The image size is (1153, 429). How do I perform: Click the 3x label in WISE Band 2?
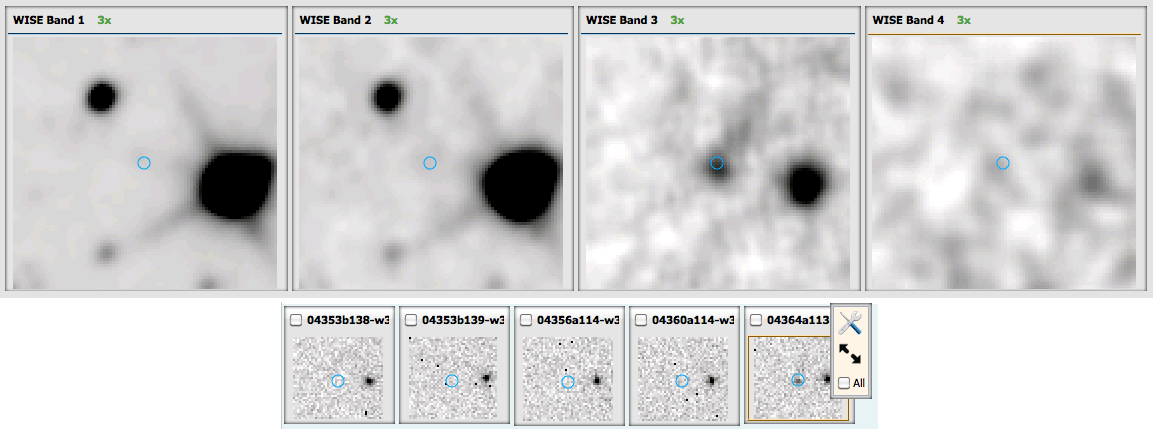(x=390, y=21)
